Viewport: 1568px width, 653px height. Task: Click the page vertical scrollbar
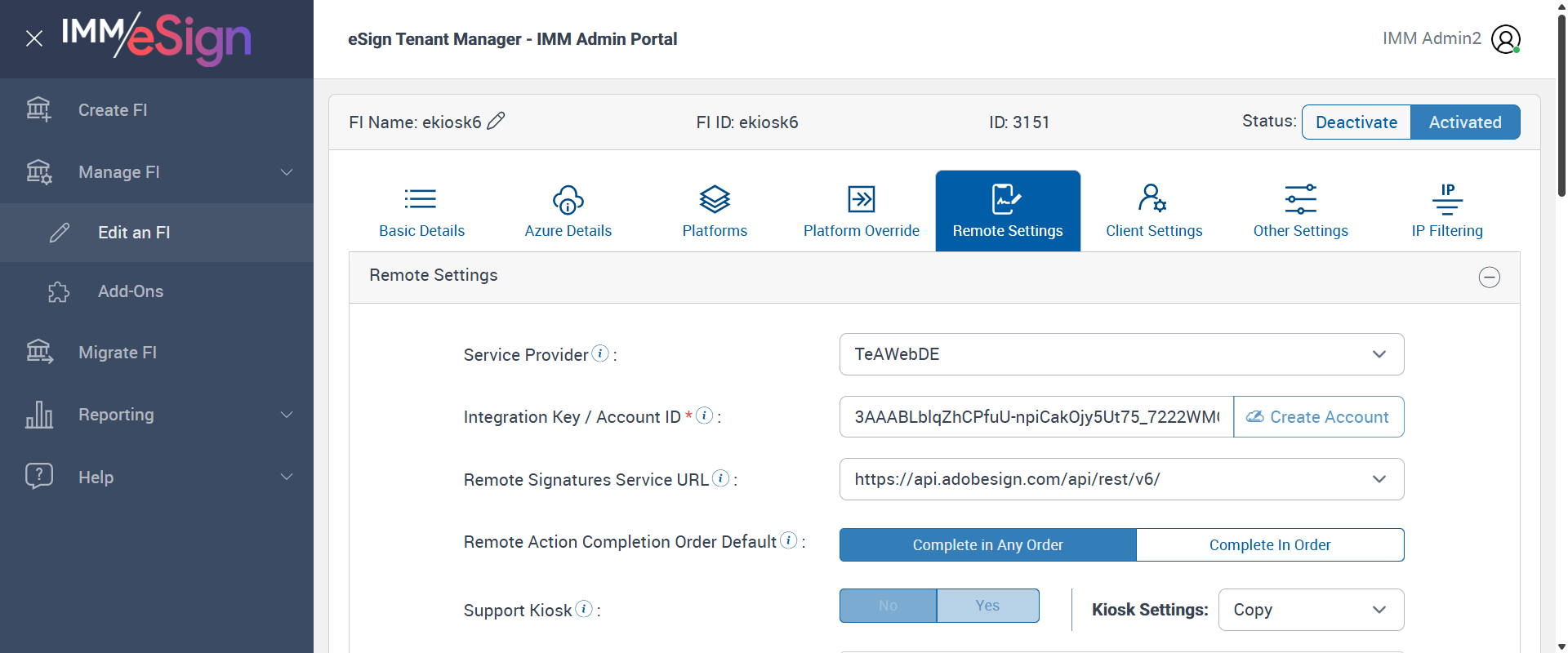point(1561,106)
